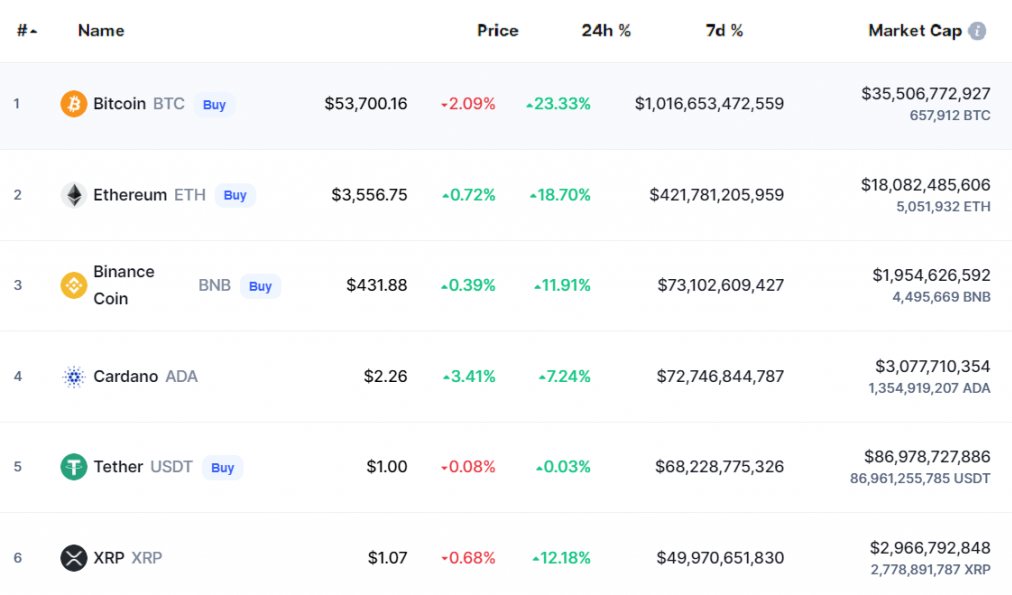The image size is (1012, 595).
Task: Click Cardano's 7.24% change value
Action: click(x=565, y=376)
